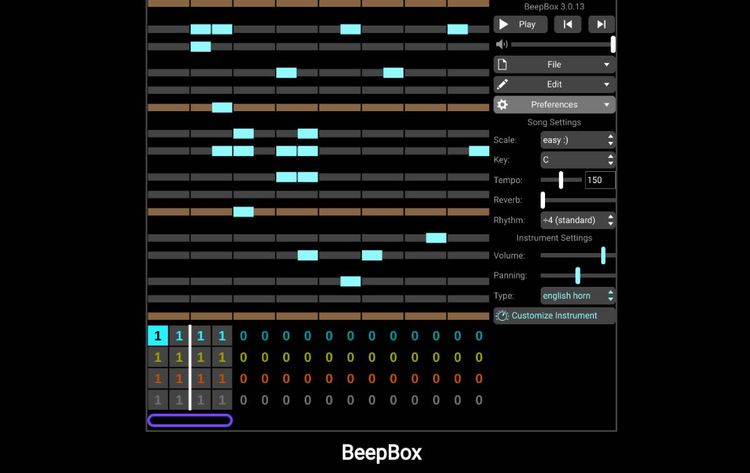Click the speaker volume icon
Viewport: 750px width, 473px height.
point(501,44)
